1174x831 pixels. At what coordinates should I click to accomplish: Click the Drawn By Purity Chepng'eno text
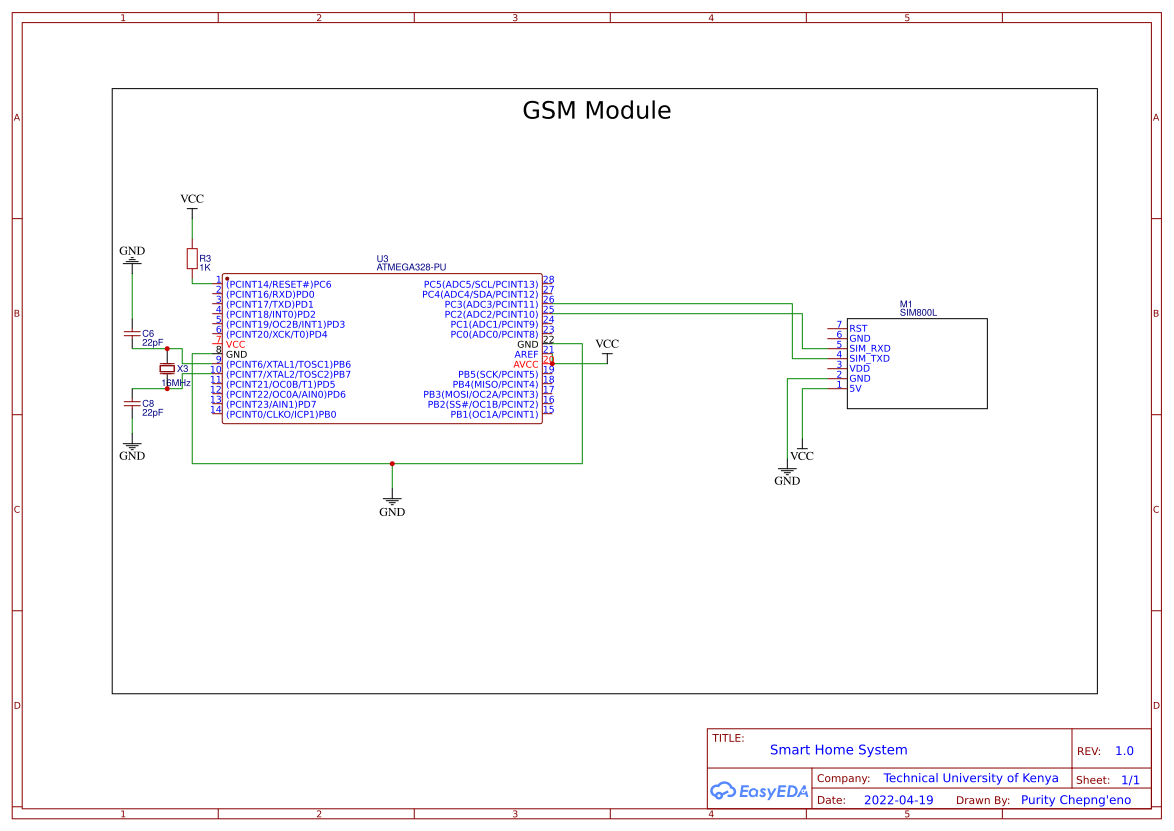(x=1077, y=800)
